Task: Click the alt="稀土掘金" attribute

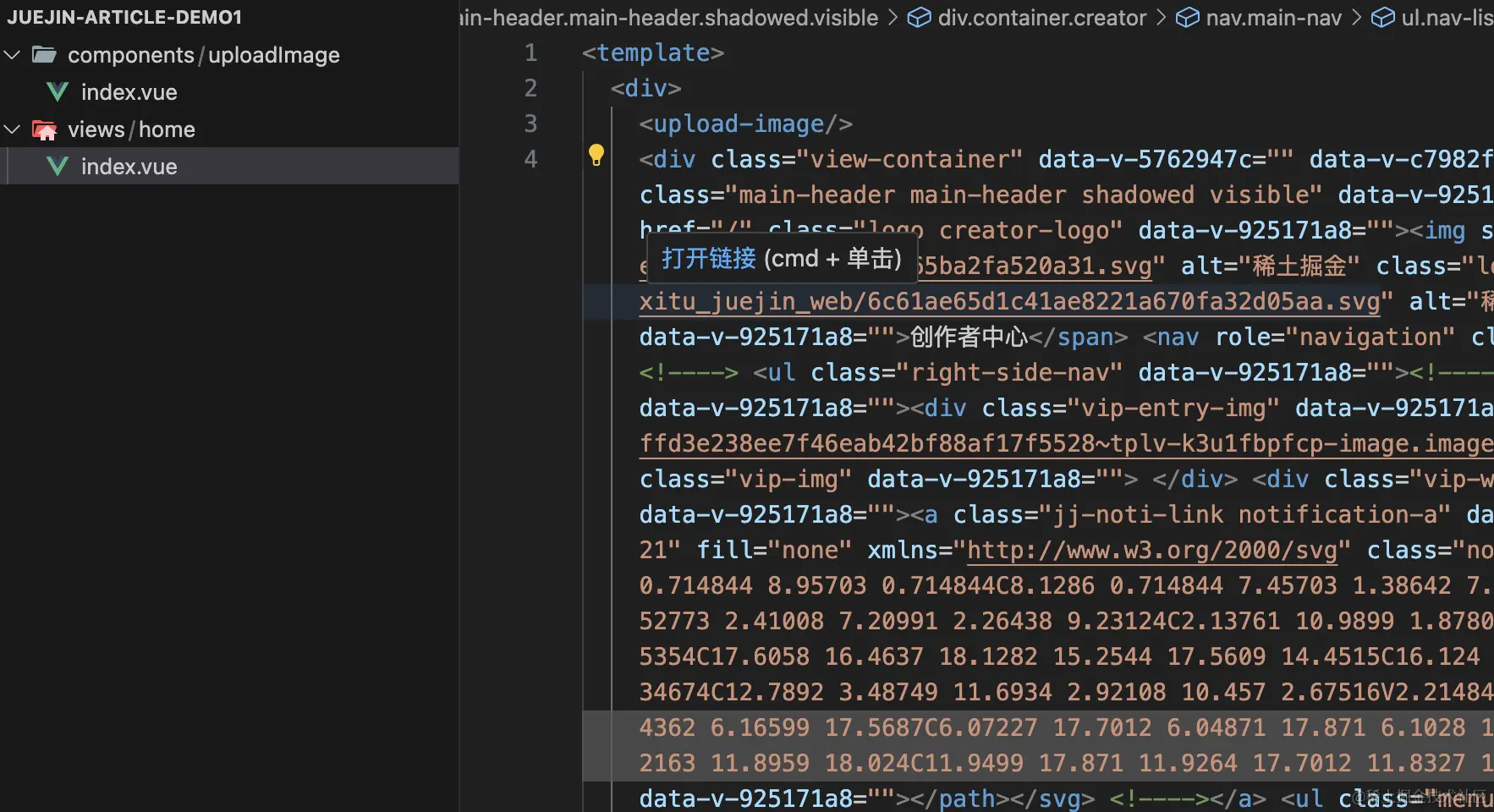Action: (x=1271, y=266)
